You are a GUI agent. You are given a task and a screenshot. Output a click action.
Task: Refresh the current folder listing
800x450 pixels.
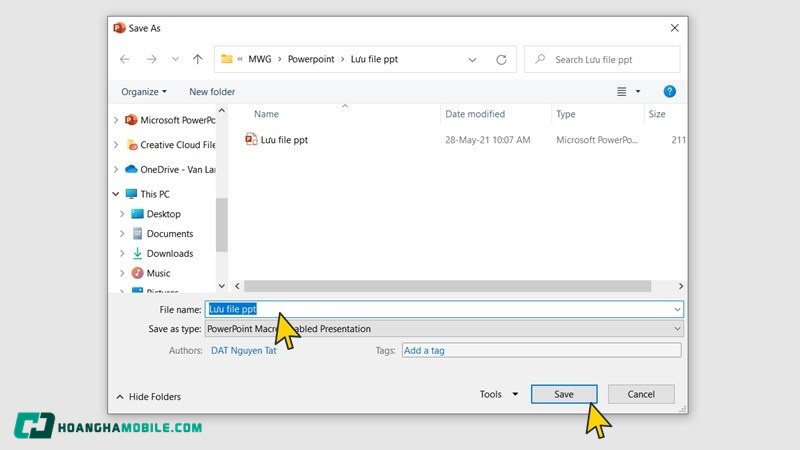pos(501,60)
